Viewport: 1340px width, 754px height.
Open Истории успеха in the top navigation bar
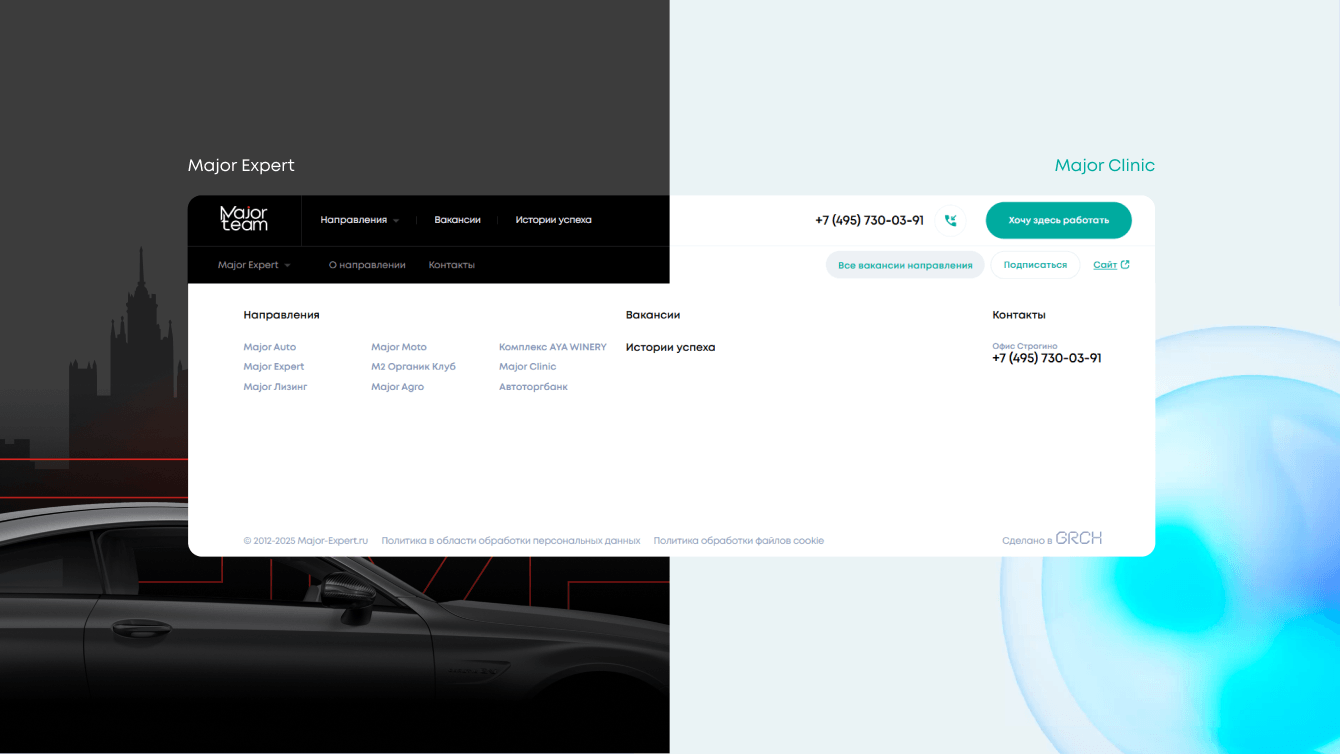[x=553, y=220]
